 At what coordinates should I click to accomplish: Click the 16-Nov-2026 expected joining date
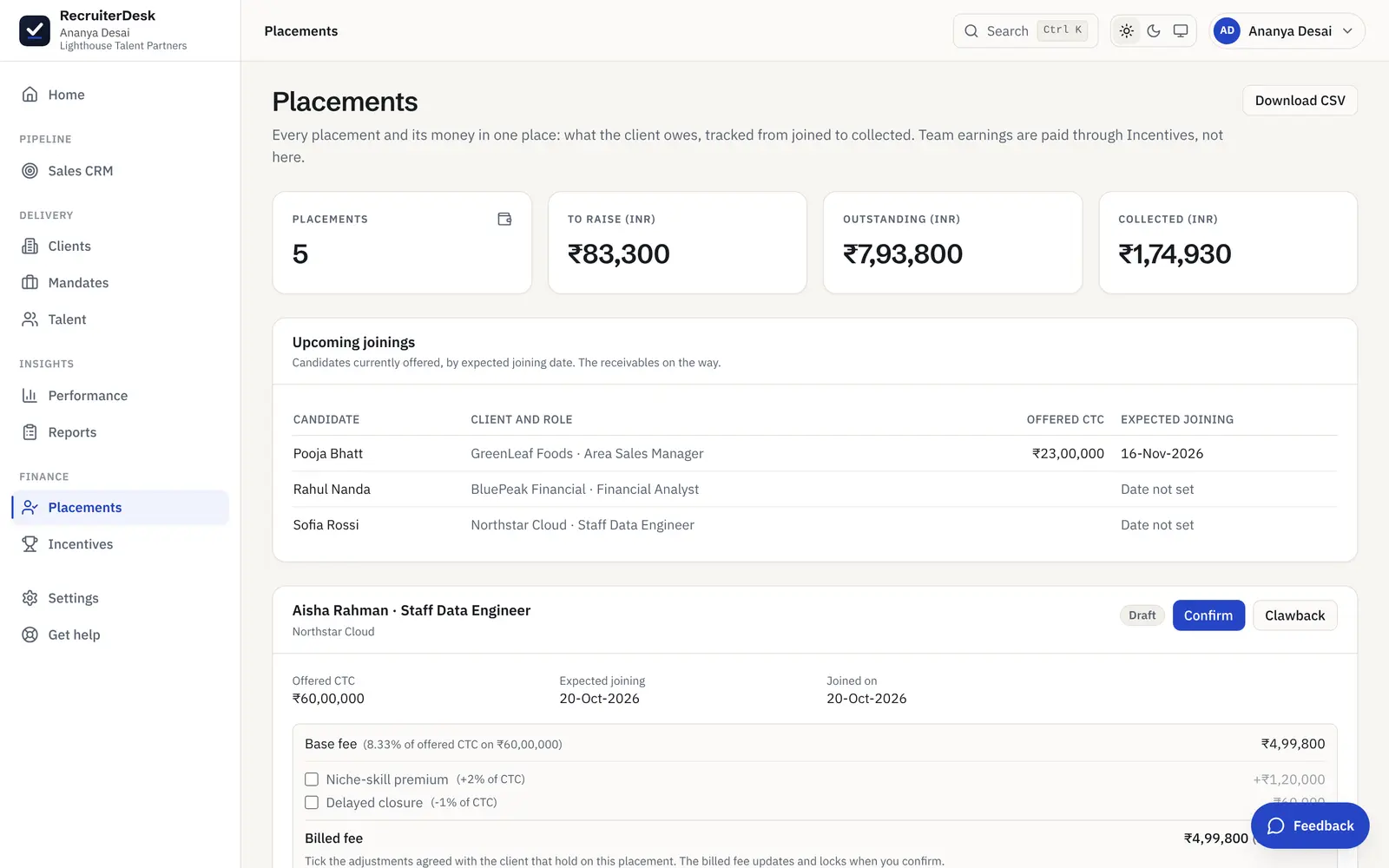coord(1162,454)
